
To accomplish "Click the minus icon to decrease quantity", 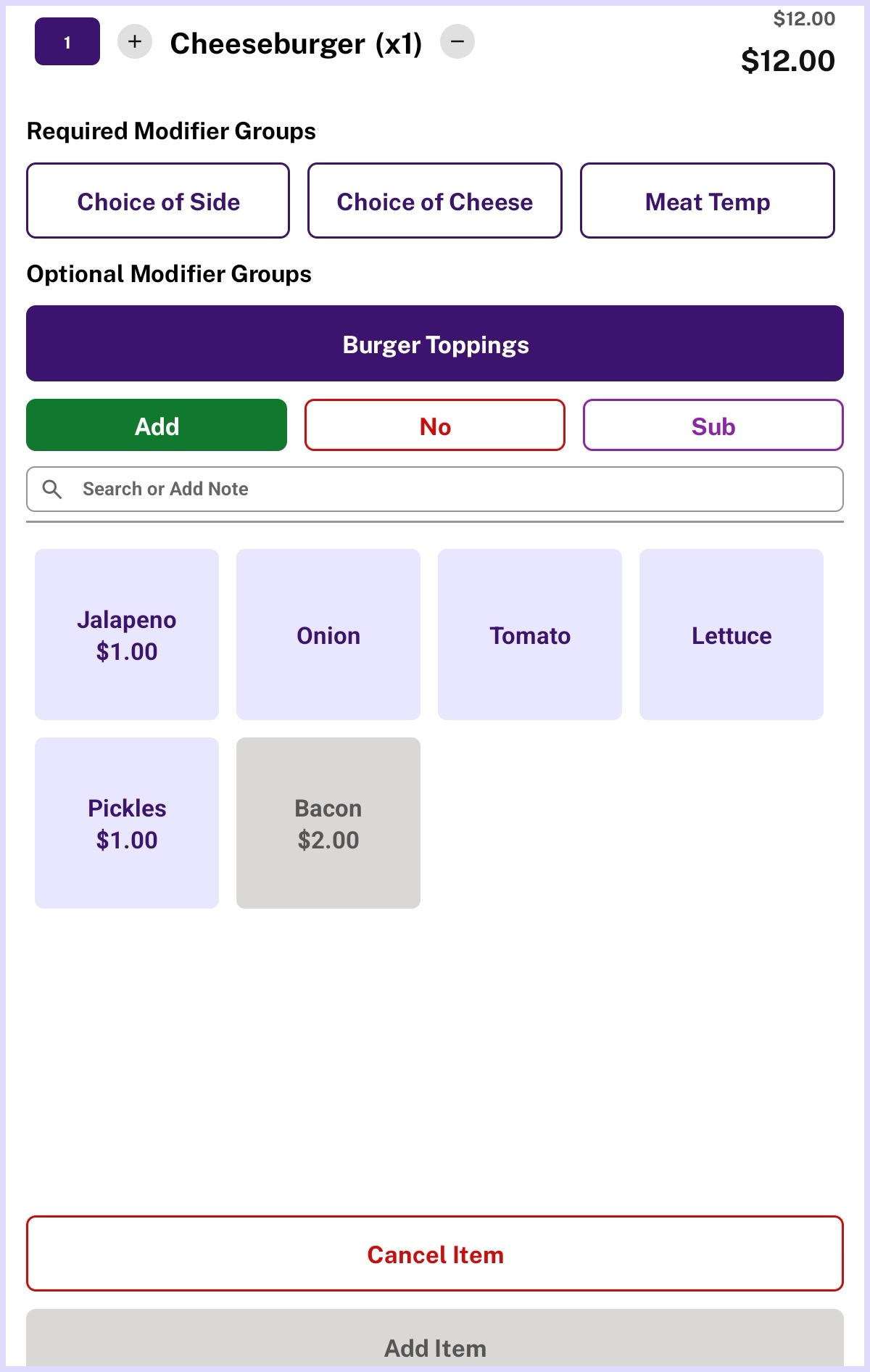I will (x=457, y=41).
